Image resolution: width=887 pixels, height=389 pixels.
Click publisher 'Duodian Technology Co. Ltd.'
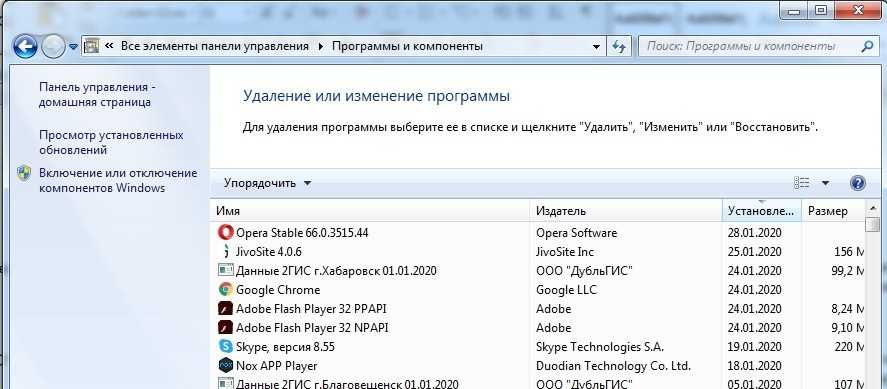pyautogui.click(x=613, y=365)
